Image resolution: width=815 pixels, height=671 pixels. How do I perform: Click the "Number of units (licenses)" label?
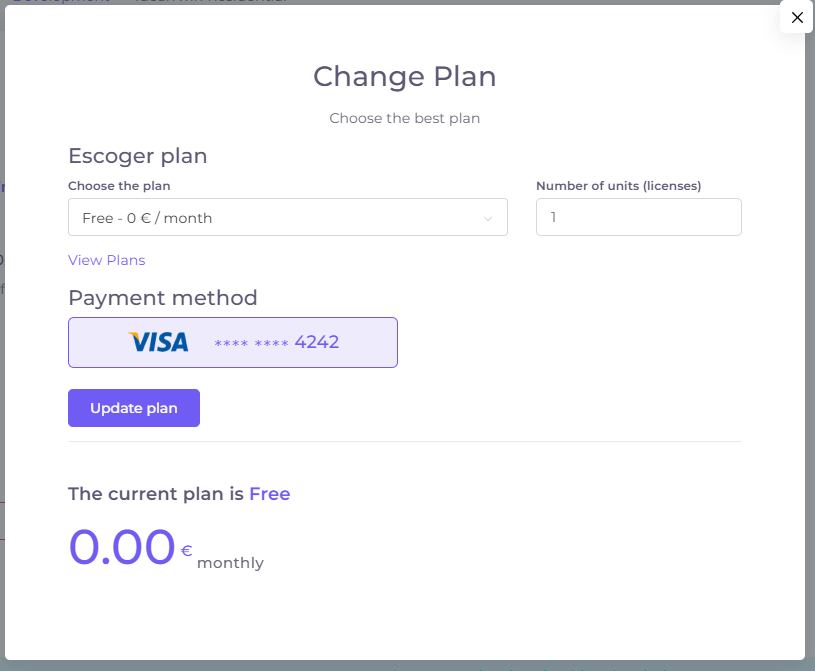(x=618, y=186)
